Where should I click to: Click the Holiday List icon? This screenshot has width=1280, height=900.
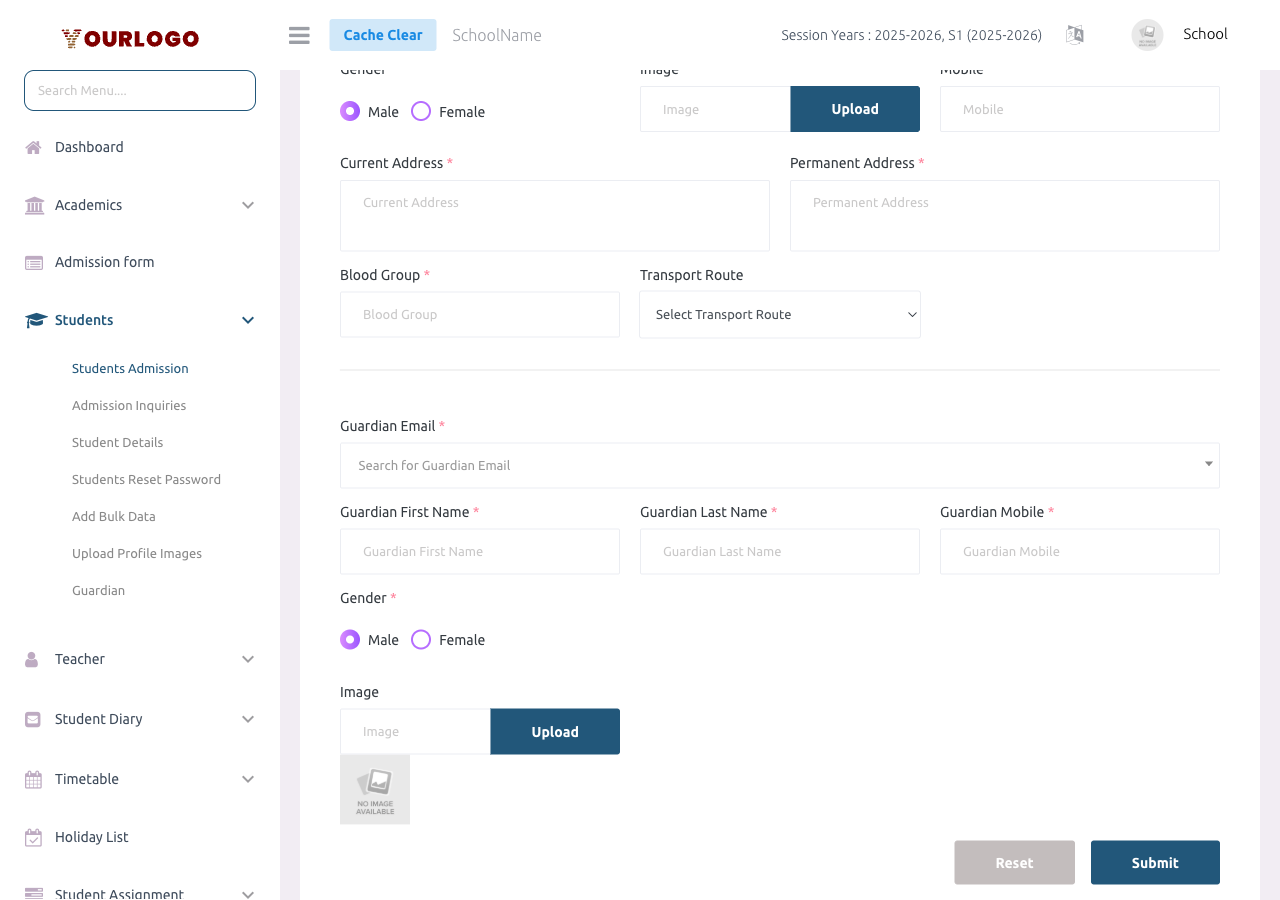click(x=34, y=838)
